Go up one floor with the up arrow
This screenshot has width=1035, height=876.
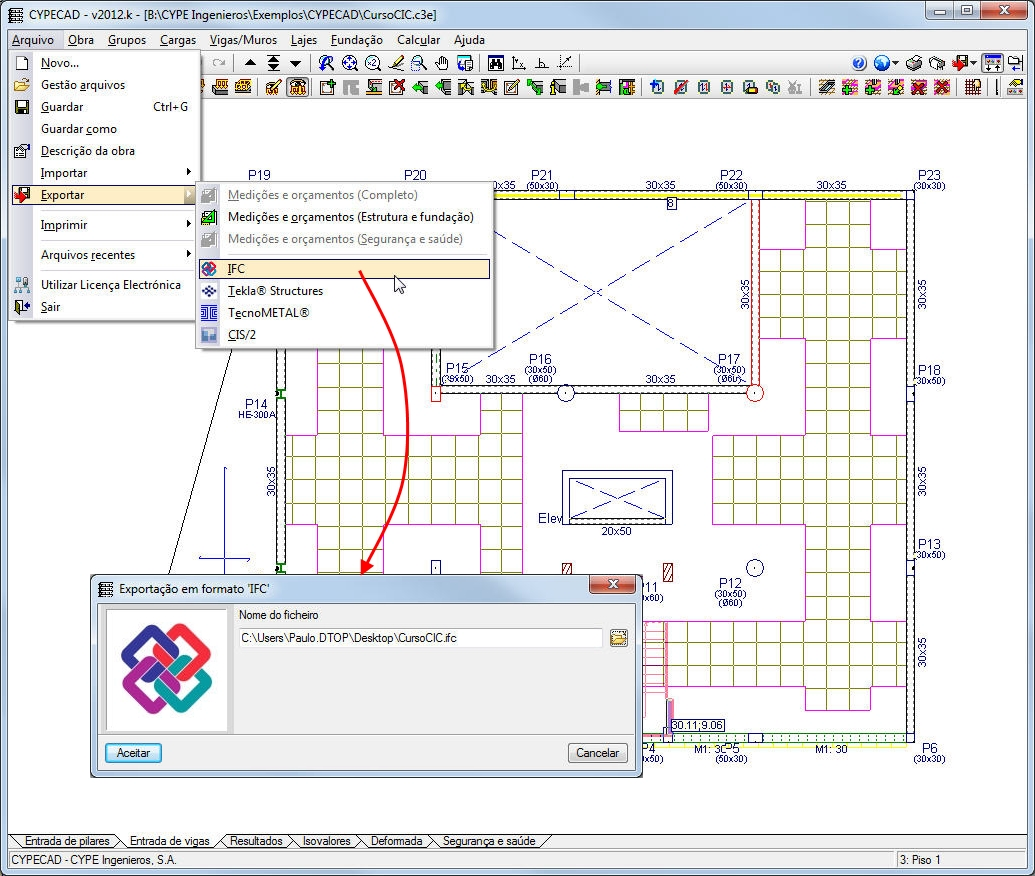(x=250, y=63)
